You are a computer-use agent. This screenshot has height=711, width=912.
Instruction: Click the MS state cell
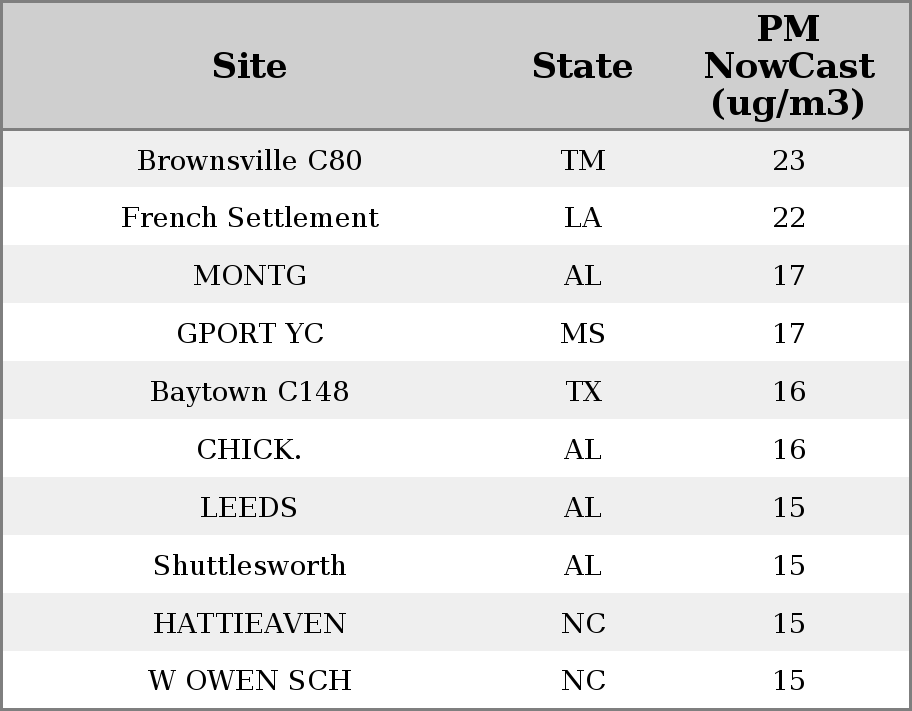(582, 334)
